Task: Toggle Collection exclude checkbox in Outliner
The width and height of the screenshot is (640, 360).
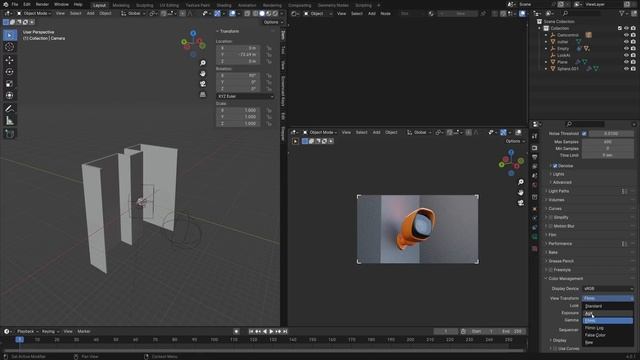Action: click(x=620, y=28)
